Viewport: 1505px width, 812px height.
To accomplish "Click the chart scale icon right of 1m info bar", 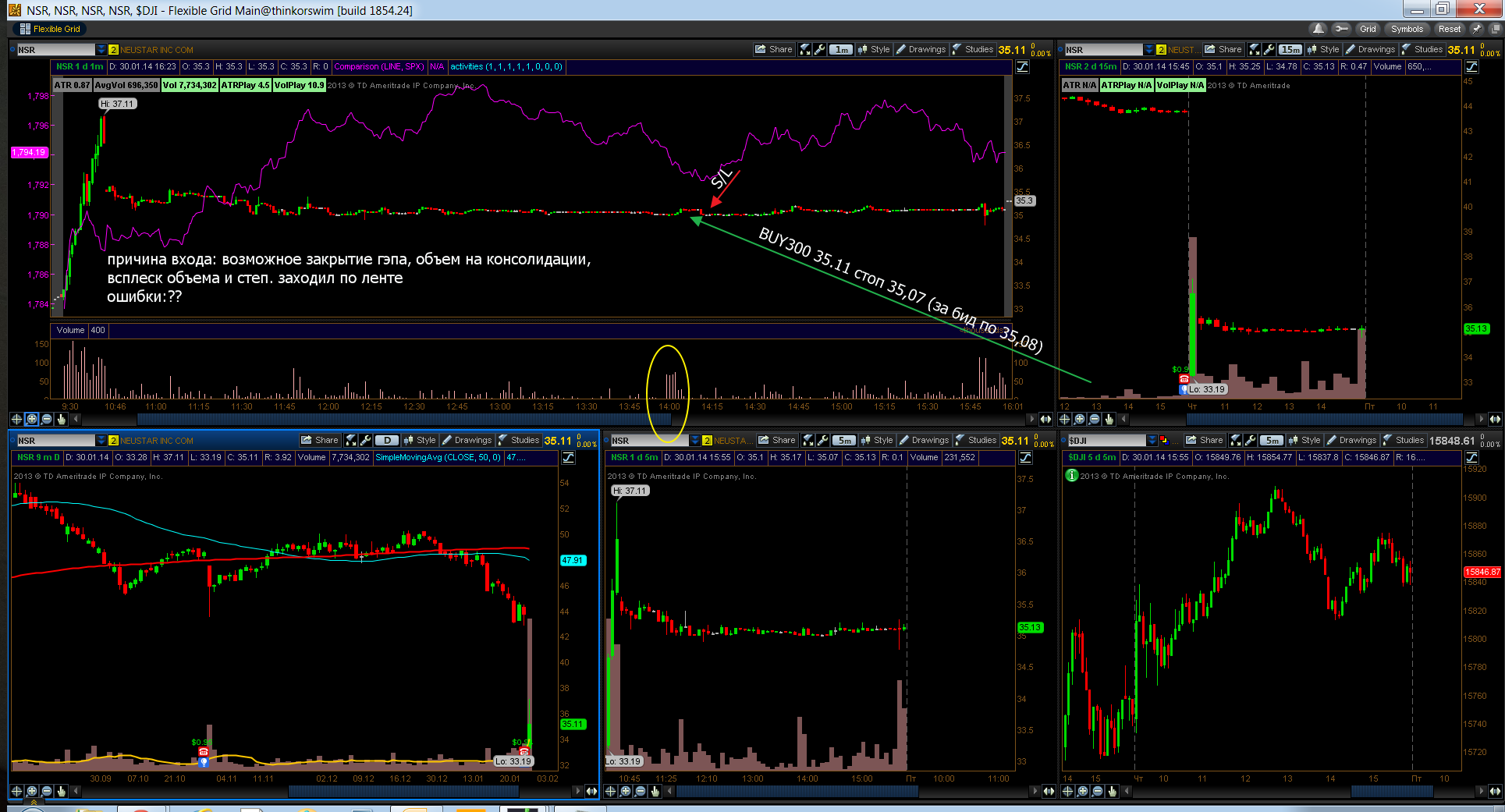I will coord(1022,67).
